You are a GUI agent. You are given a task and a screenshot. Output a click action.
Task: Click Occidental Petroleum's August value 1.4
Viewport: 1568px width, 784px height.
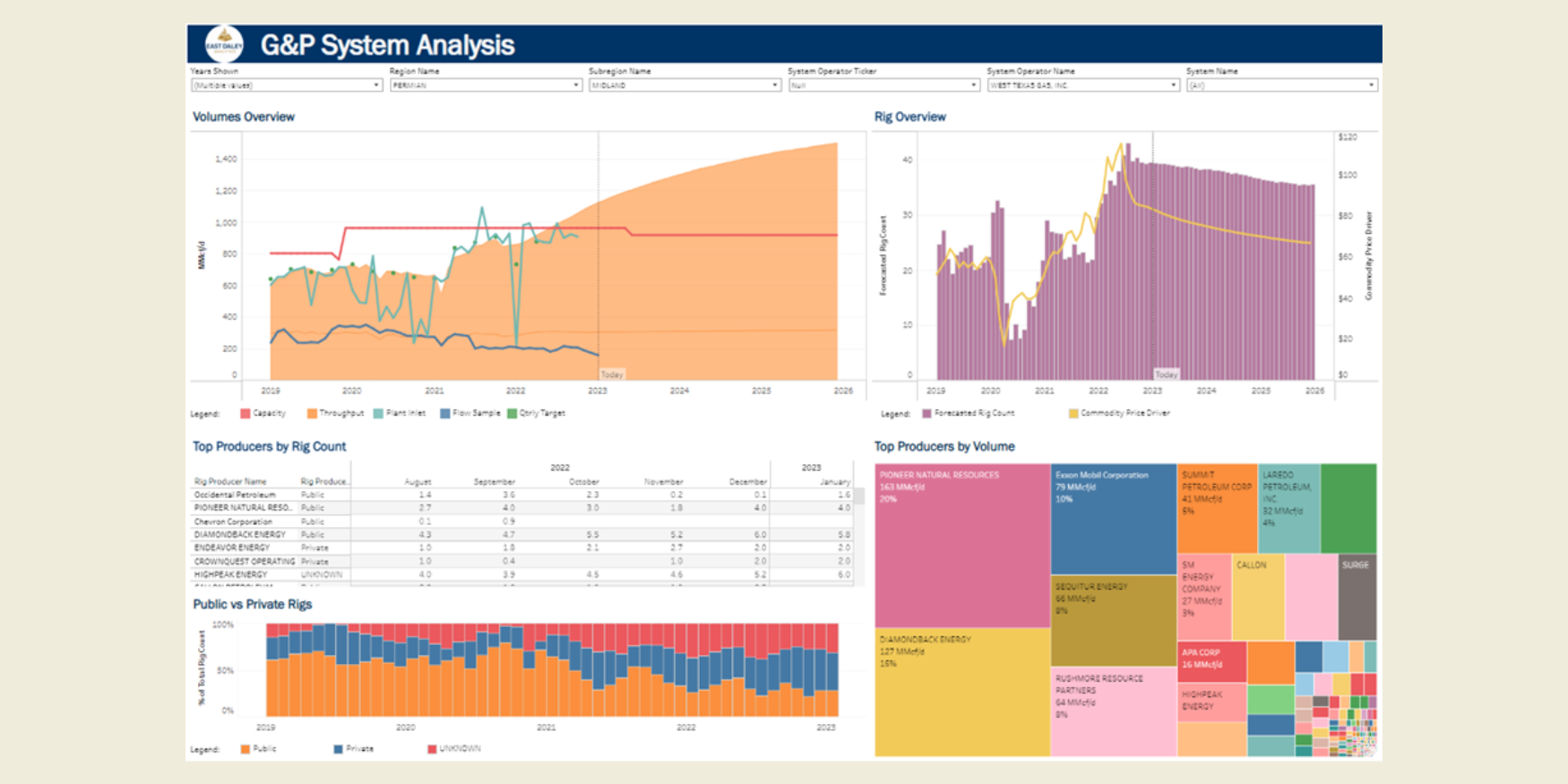(425, 495)
